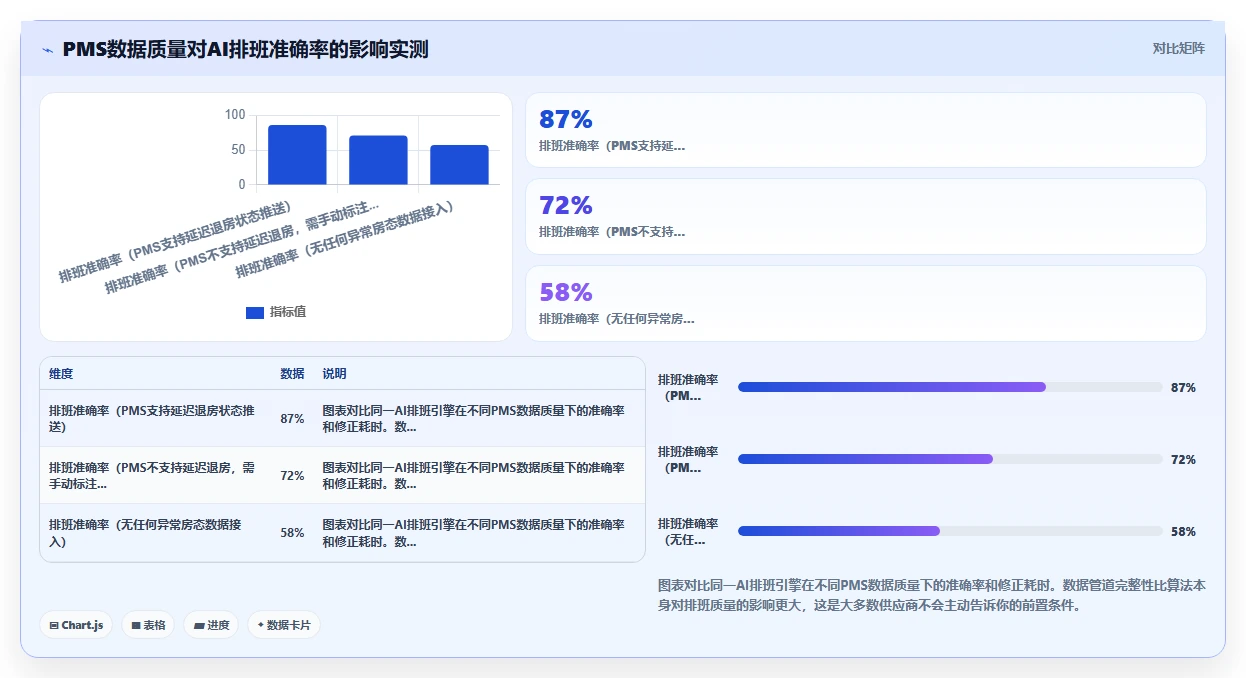Click the 数据卡片 tag chip
1246x678 pixels.
coord(284,625)
